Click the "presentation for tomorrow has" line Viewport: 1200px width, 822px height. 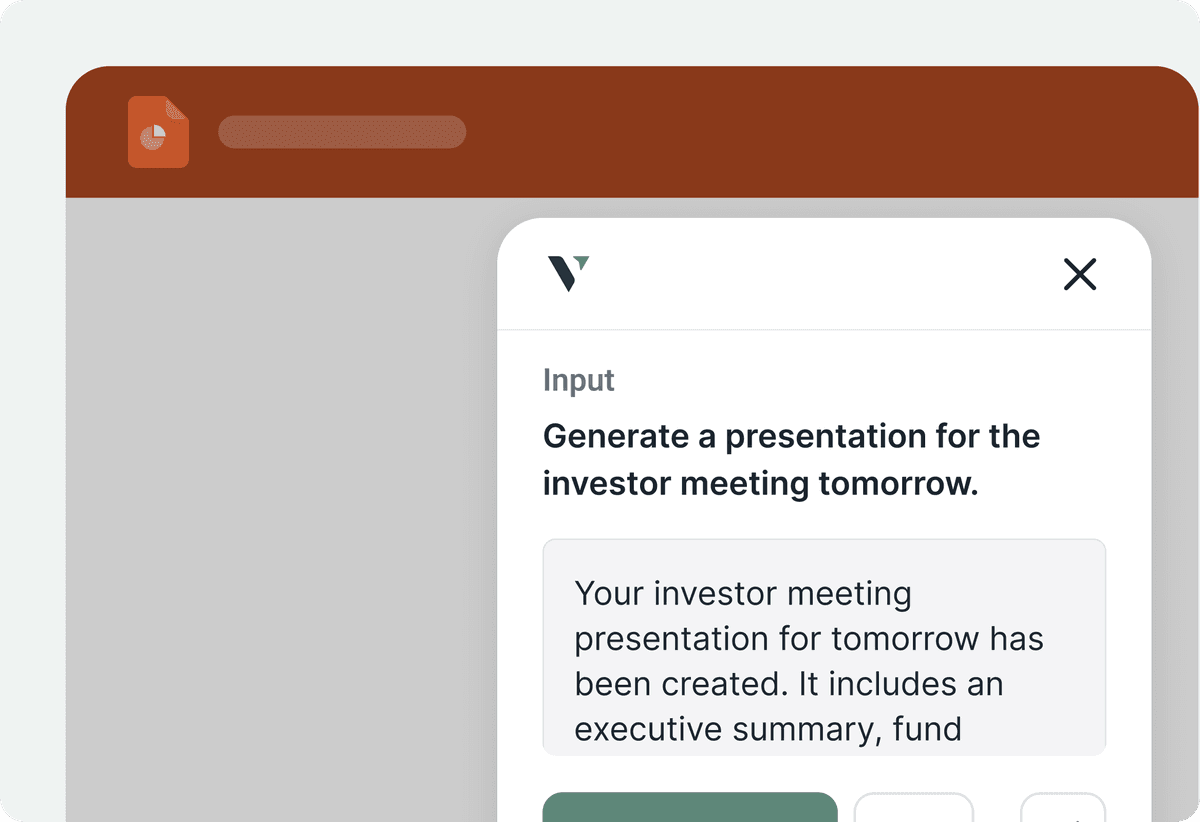(x=809, y=638)
